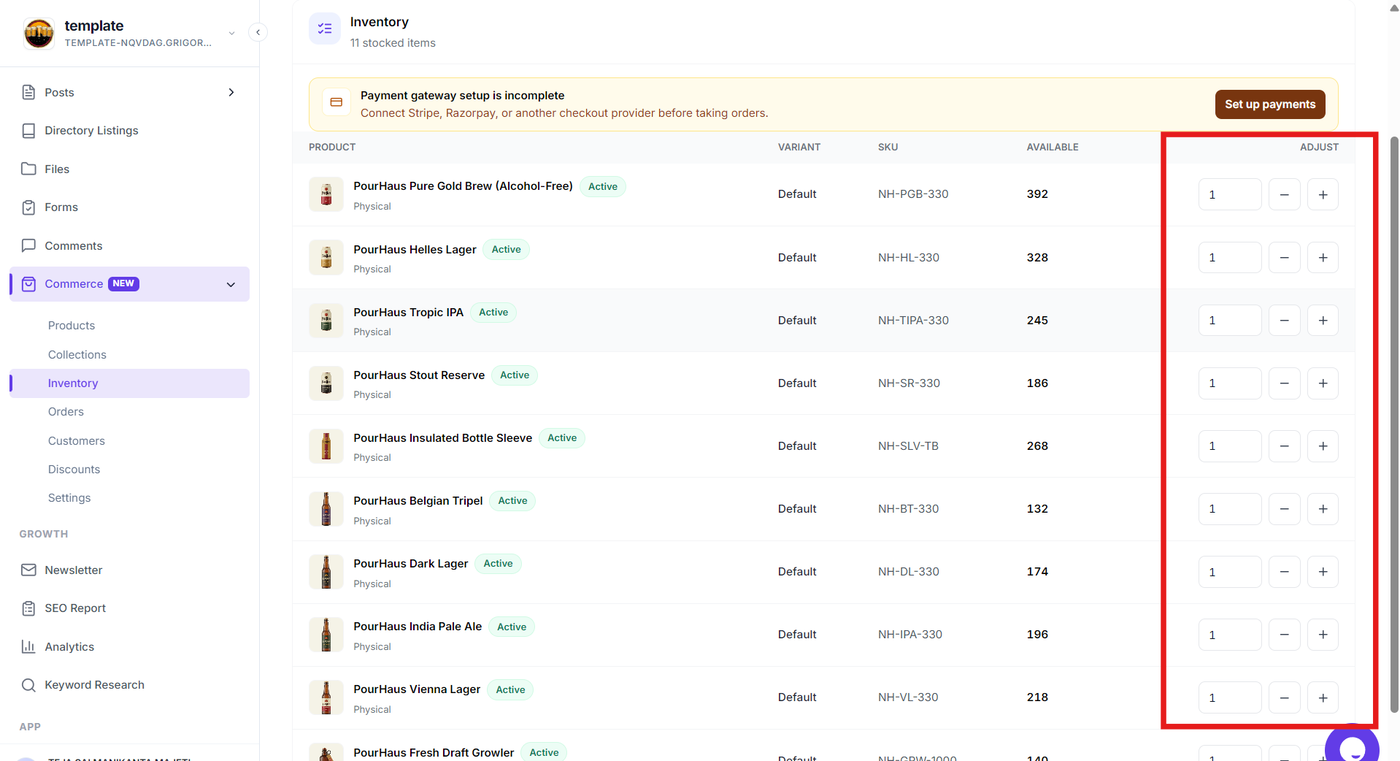The image size is (1400, 761).
Task: Open Newsletter envelope icon
Action: (x=28, y=570)
